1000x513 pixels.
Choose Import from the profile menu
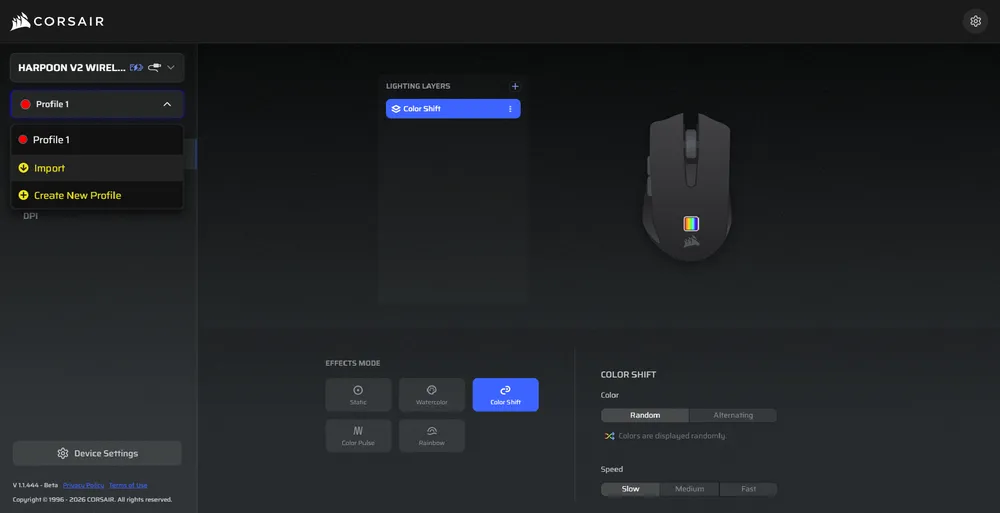(x=97, y=168)
